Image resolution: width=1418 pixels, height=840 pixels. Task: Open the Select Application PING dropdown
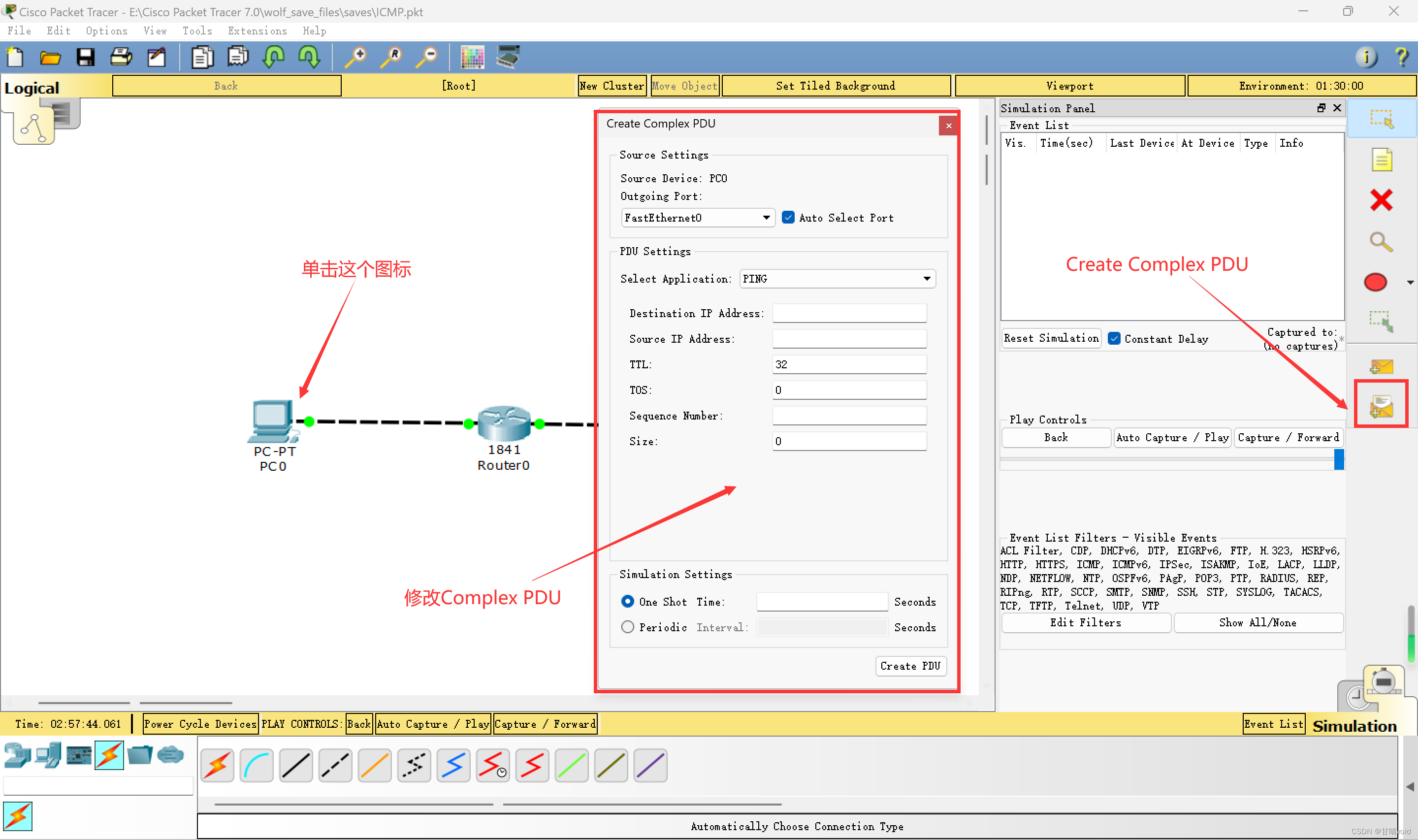pyautogui.click(x=838, y=279)
